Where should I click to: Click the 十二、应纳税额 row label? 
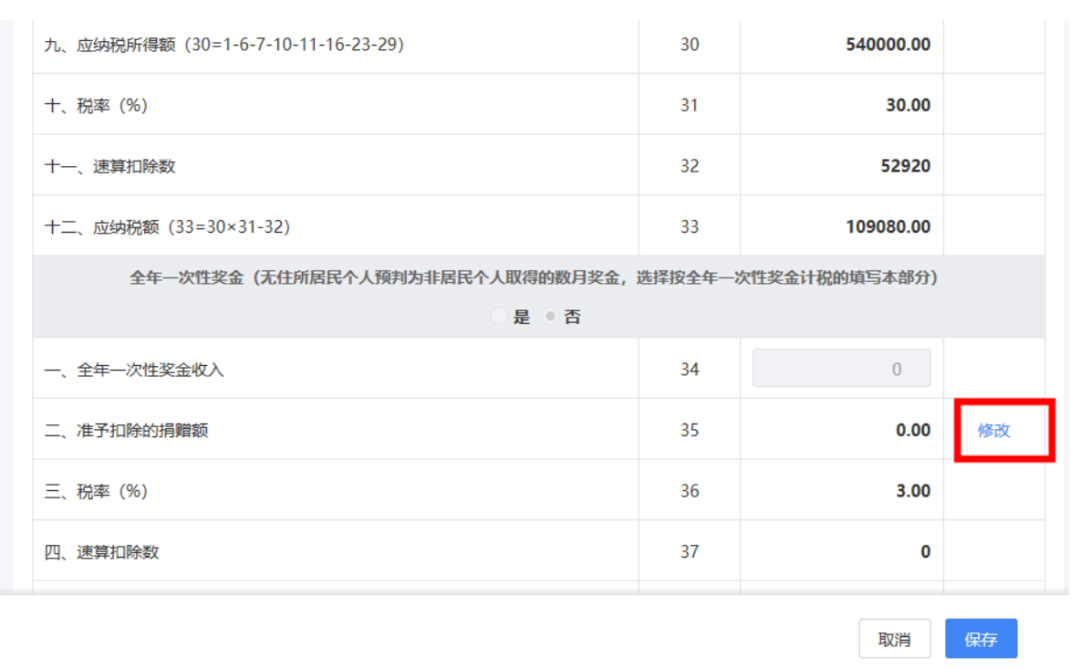167,227
